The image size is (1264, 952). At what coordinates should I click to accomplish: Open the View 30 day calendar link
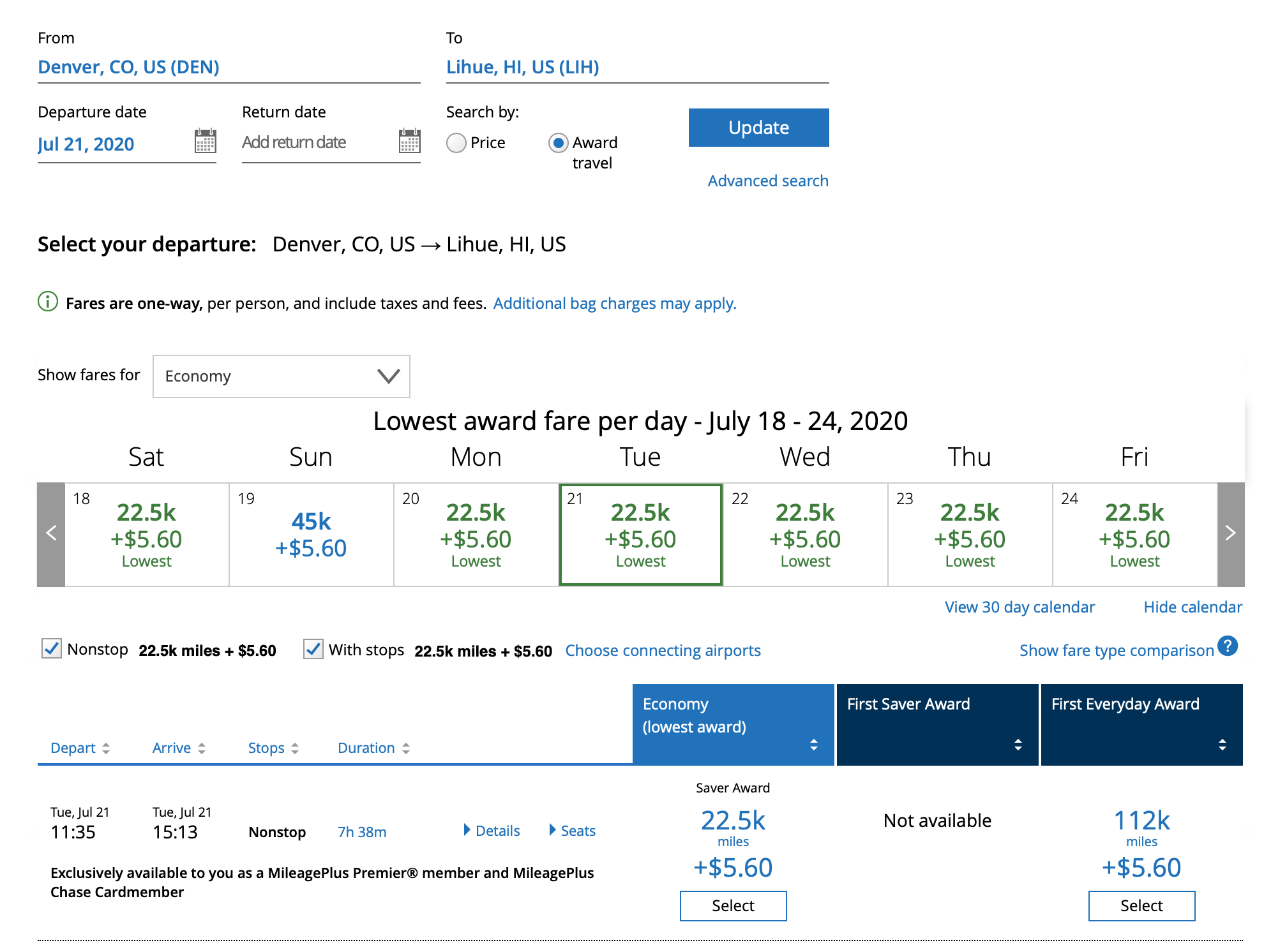point(1019,607)
